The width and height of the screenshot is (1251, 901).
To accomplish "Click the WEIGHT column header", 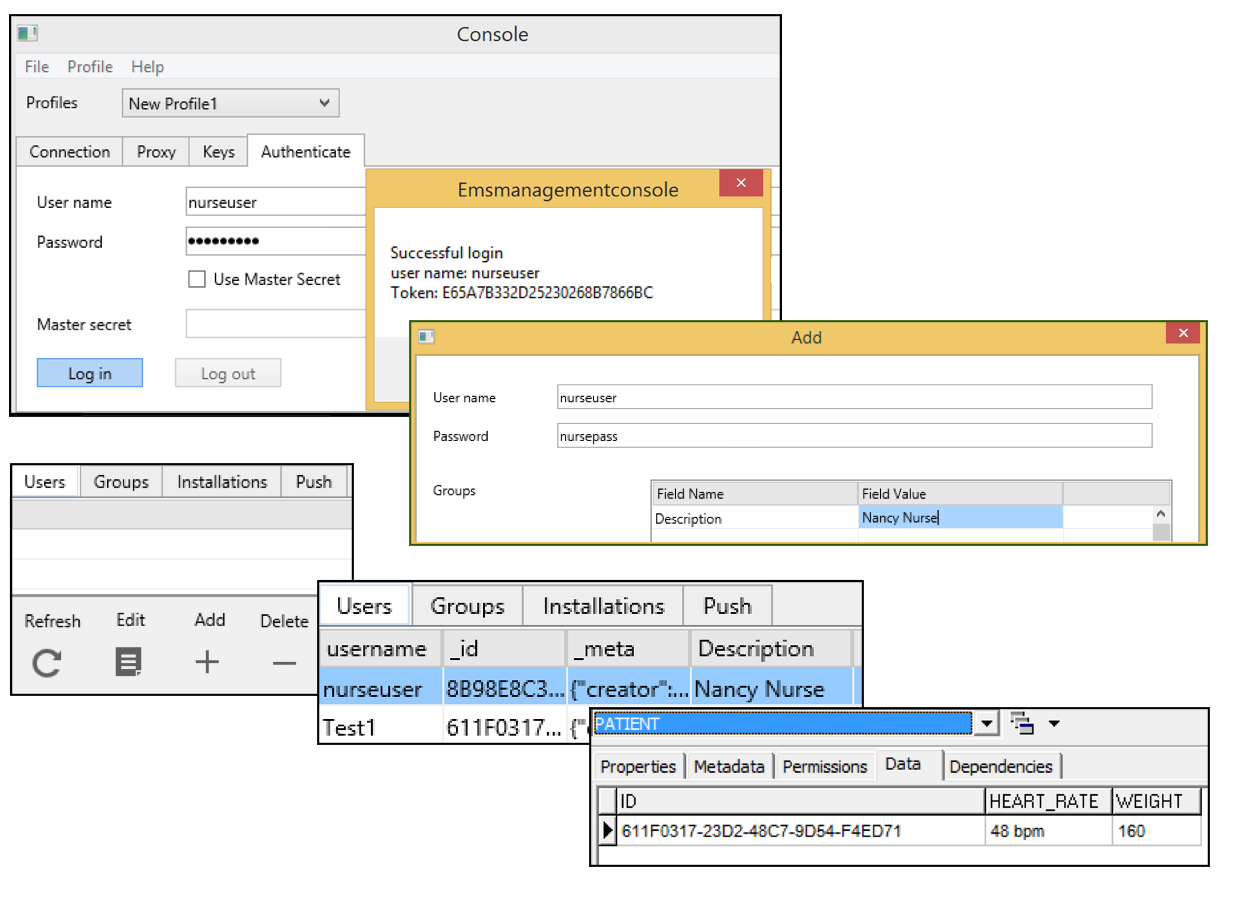I will pyautogui.click(x=1156, y=801).
